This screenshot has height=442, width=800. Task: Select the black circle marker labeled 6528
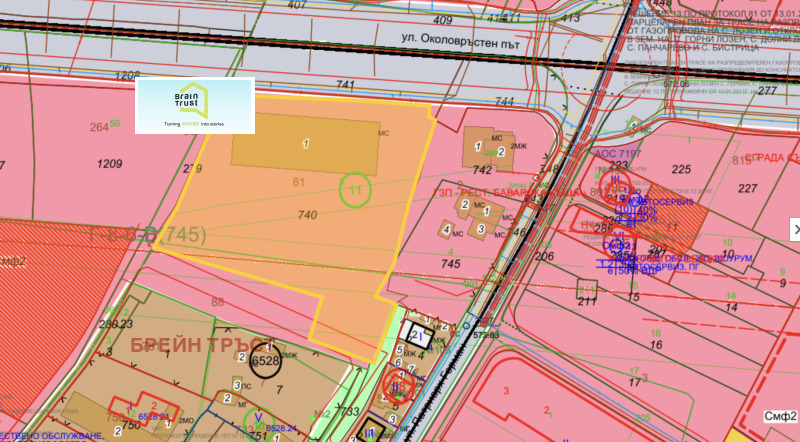(266, 360)
